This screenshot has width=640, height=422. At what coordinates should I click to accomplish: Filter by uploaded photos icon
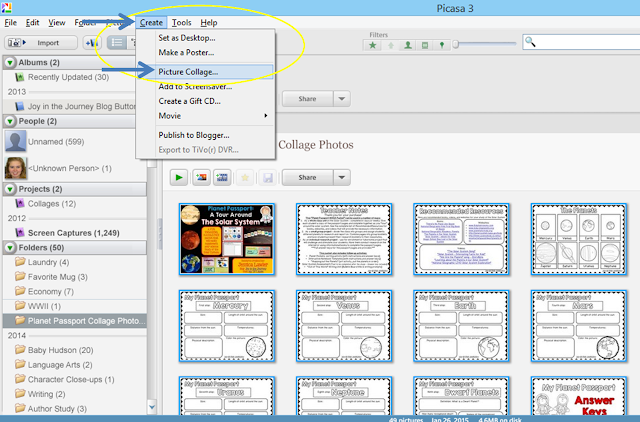pyautogui.click(x=391, y=45)
